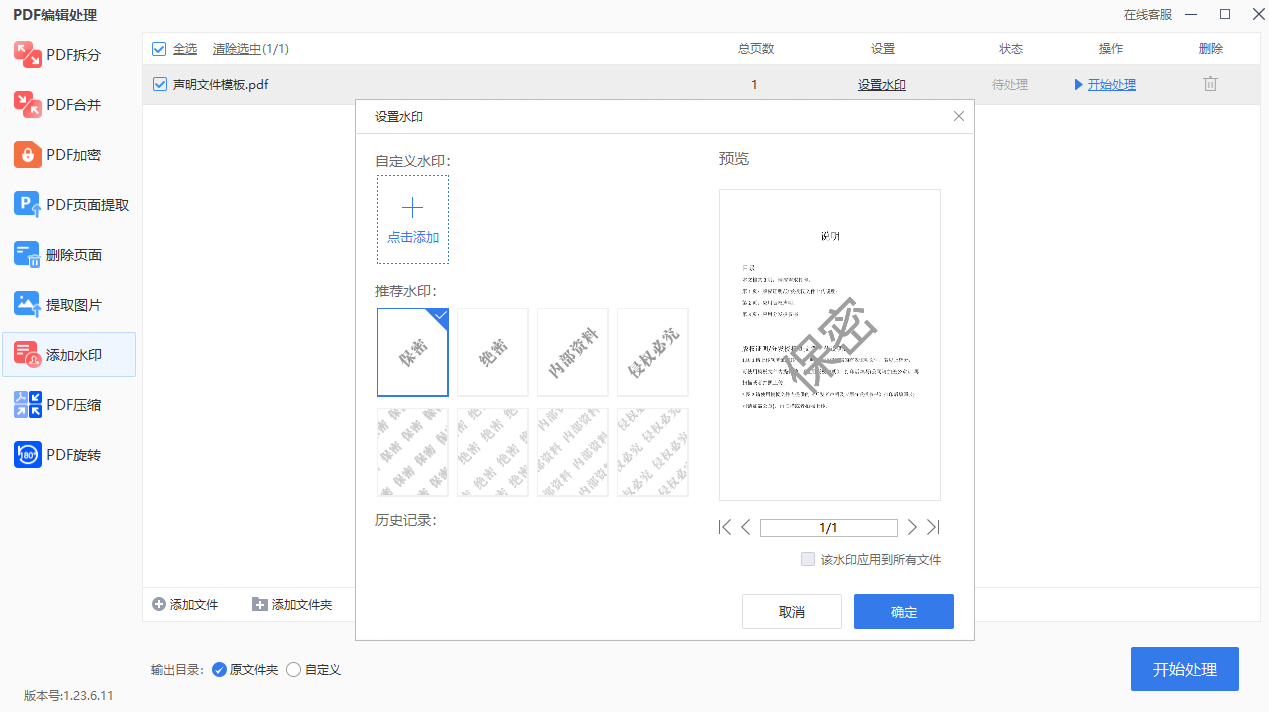Open the 提取图片 icon

click(28, 305)
